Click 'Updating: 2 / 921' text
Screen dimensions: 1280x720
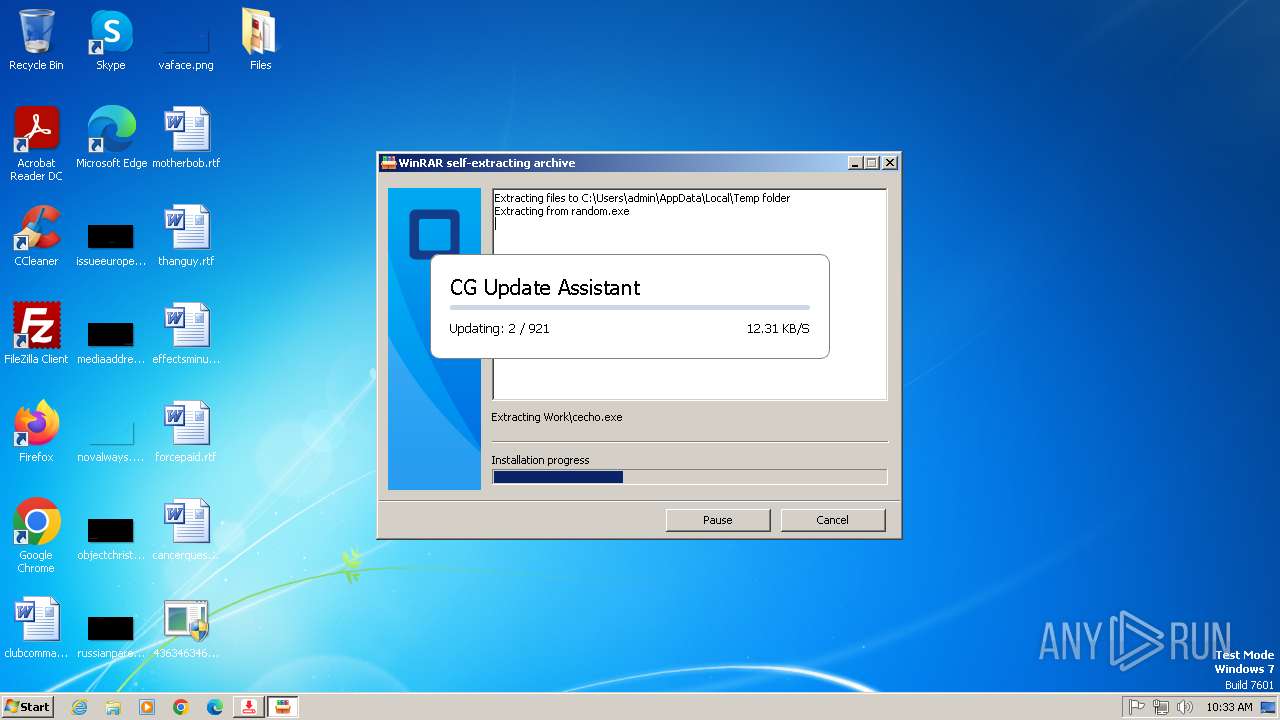pyautogui.click(x=499, y=328)
